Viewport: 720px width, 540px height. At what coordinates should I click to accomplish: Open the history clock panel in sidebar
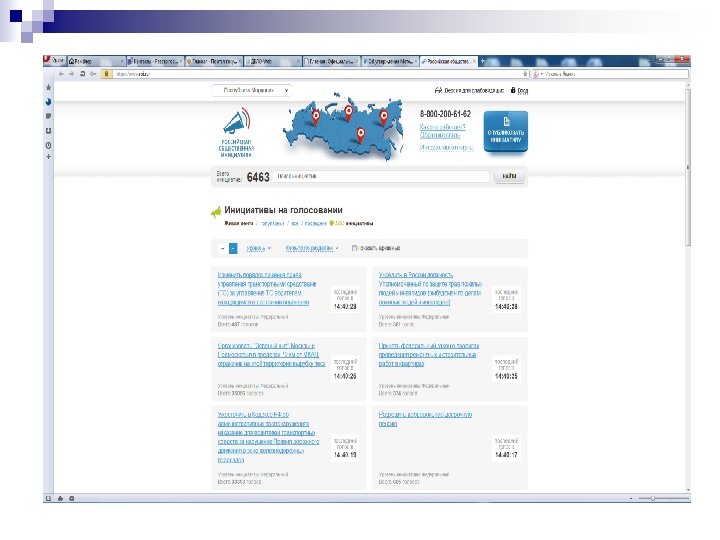click(x=48, y=146)
